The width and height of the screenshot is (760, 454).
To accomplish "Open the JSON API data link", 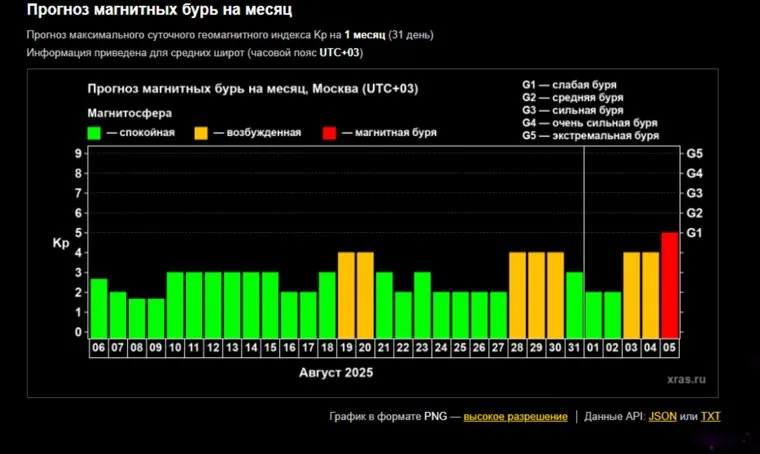I will tap(661, 416).
